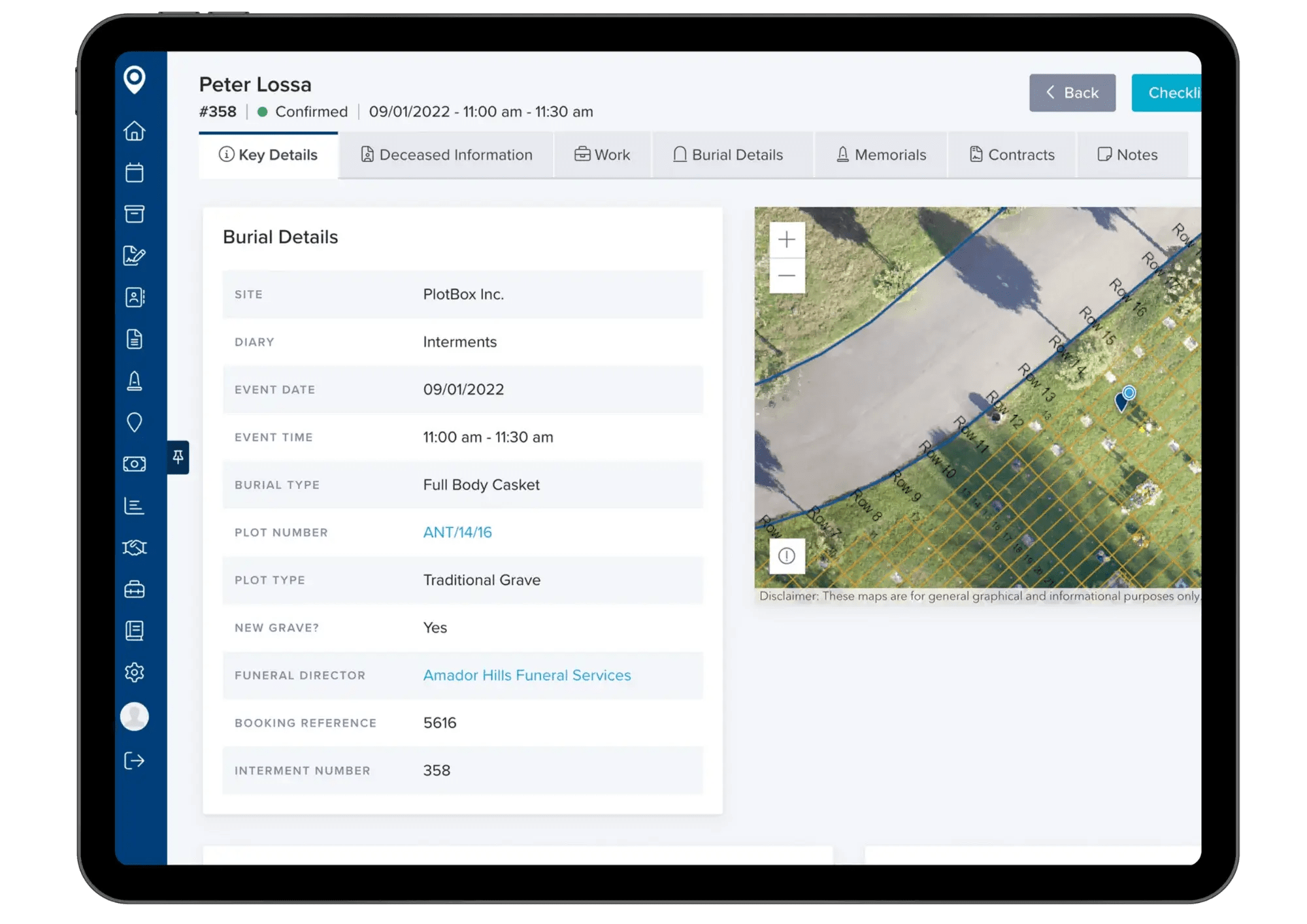Open Amador Hills Funeral Services link
The width and height of the screenshot is (1307, 924).
click(527, 675)
